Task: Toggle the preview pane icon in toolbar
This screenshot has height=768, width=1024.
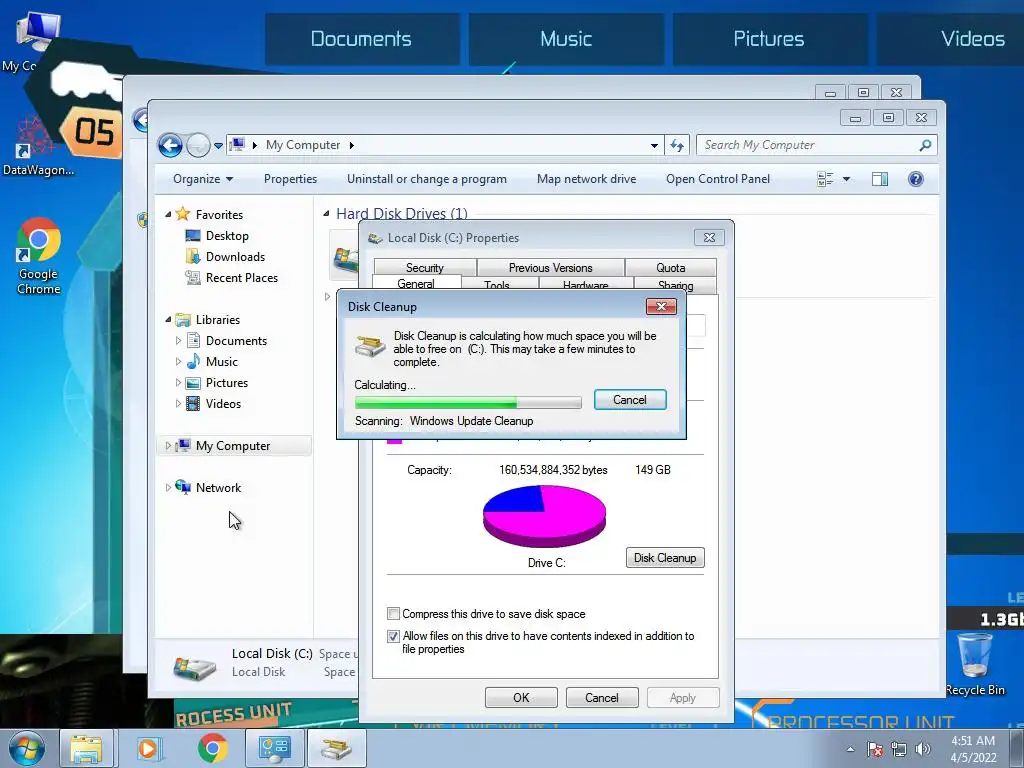Action: [880, 179]
